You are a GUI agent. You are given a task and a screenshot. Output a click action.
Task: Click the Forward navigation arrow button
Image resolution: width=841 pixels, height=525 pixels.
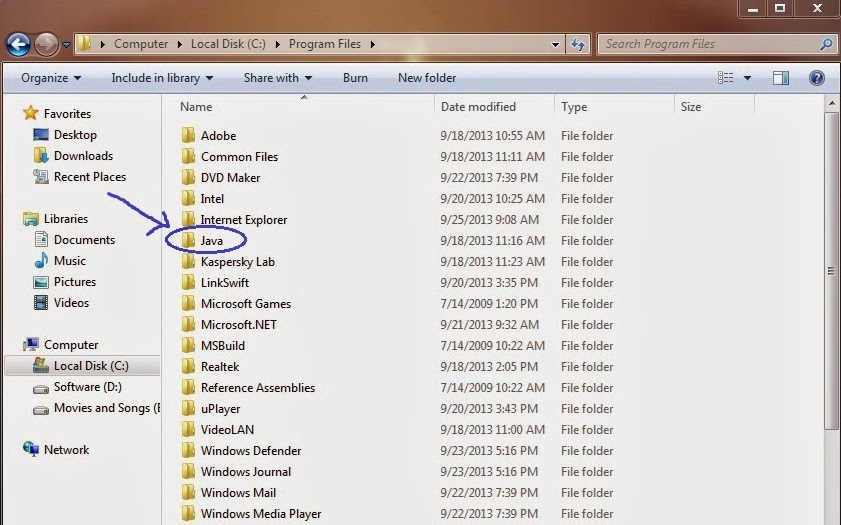click(47, 44)
